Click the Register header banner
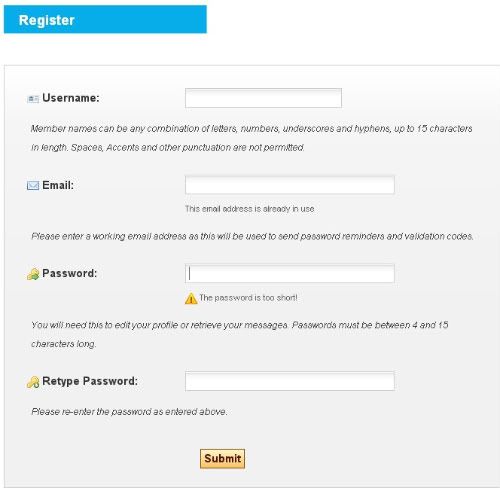The image size is (500, 488). [105, 19]
